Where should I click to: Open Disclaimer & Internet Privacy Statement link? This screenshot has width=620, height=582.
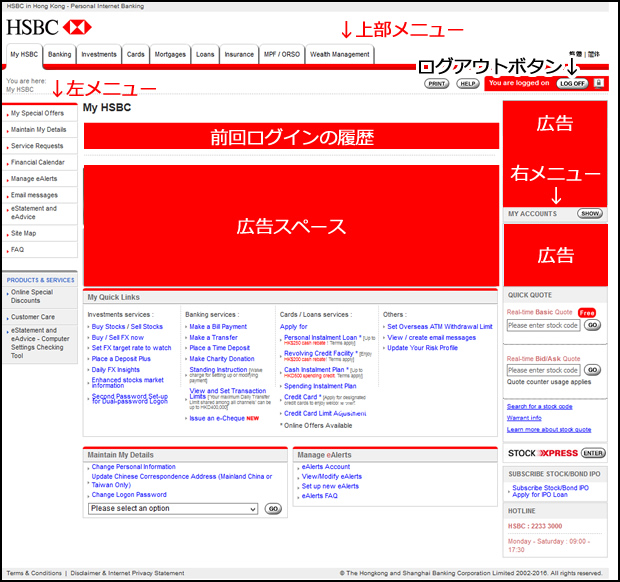pyautogui.click(x=127, y=573)
